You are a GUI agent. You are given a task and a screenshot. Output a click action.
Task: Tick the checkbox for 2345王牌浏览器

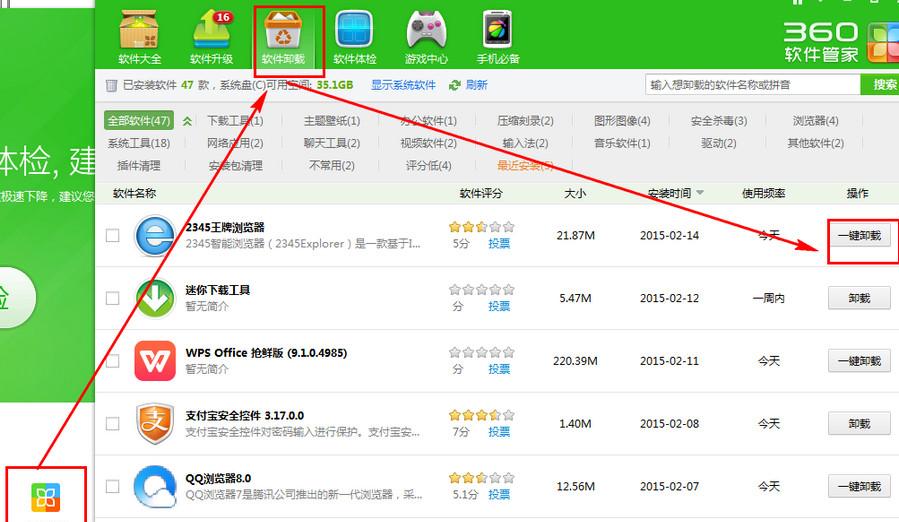(x=112, y=236)
